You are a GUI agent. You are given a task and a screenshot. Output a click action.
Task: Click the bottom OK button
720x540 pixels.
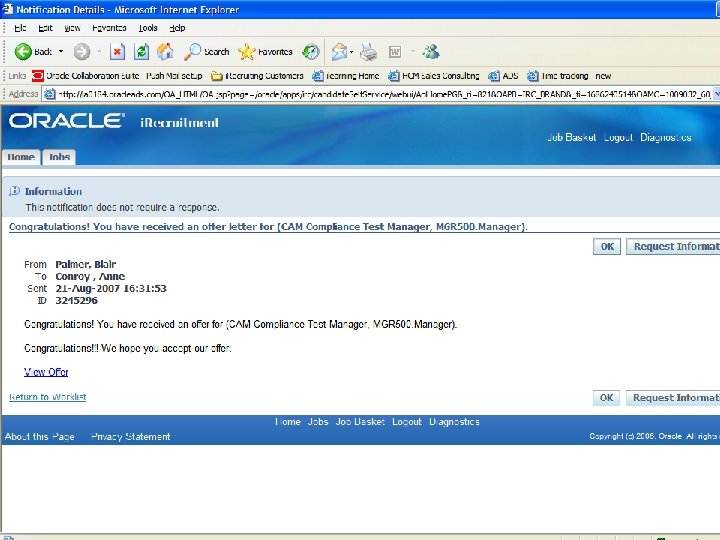point(607,398)
